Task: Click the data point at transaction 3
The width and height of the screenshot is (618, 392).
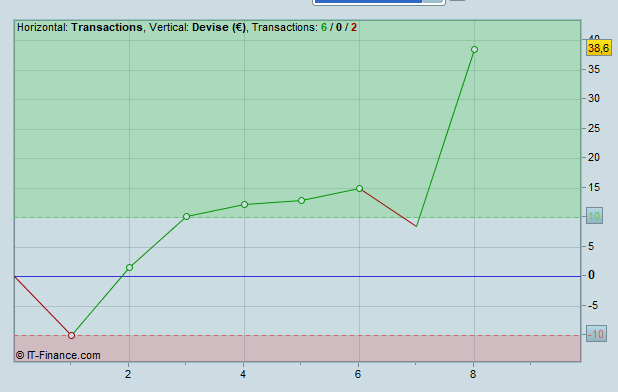Action: coord(186,216)
